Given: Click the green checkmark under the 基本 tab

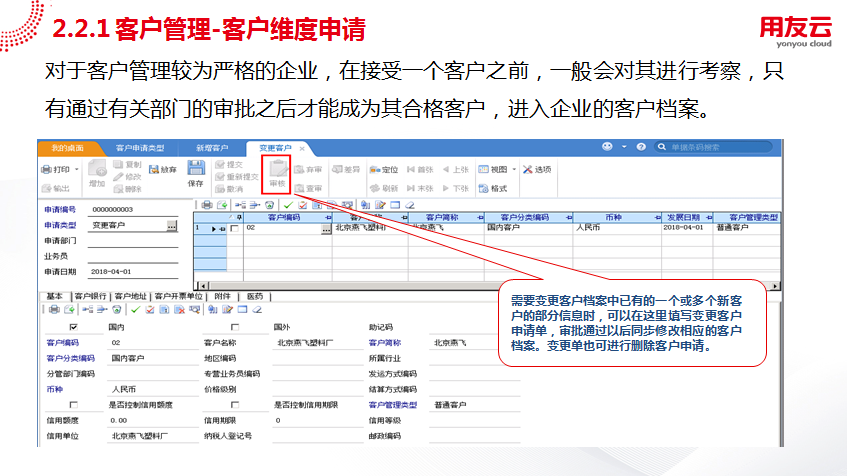Looking at the screenshot, I should pos(135,310).
